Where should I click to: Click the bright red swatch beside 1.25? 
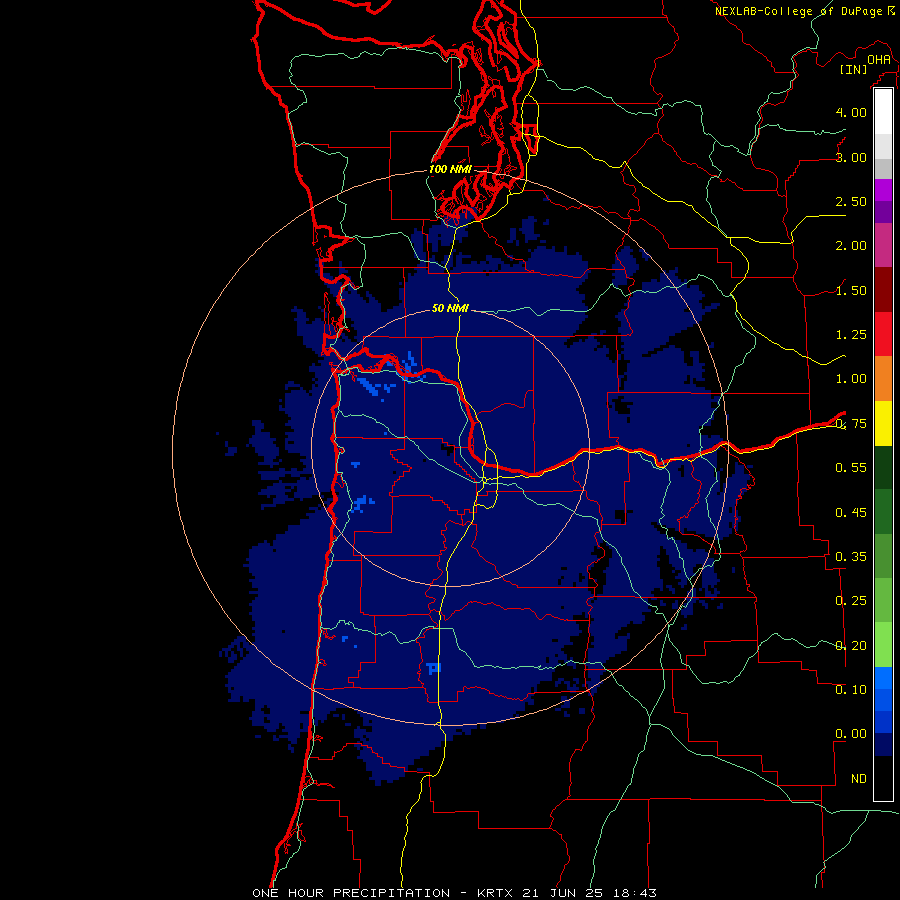[883, 334]
